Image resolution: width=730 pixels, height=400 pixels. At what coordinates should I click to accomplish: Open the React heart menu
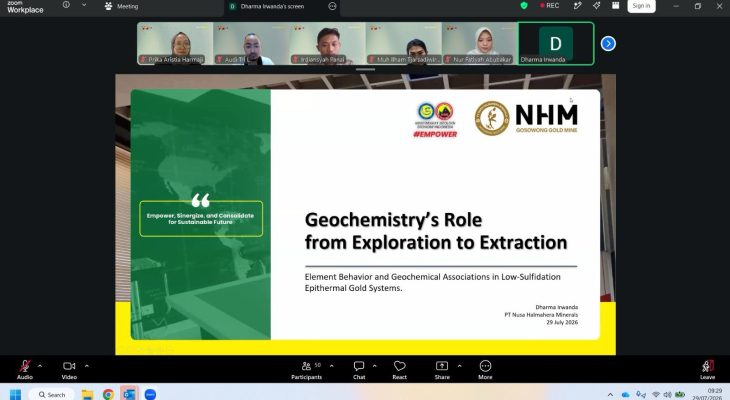coord(399,370)
